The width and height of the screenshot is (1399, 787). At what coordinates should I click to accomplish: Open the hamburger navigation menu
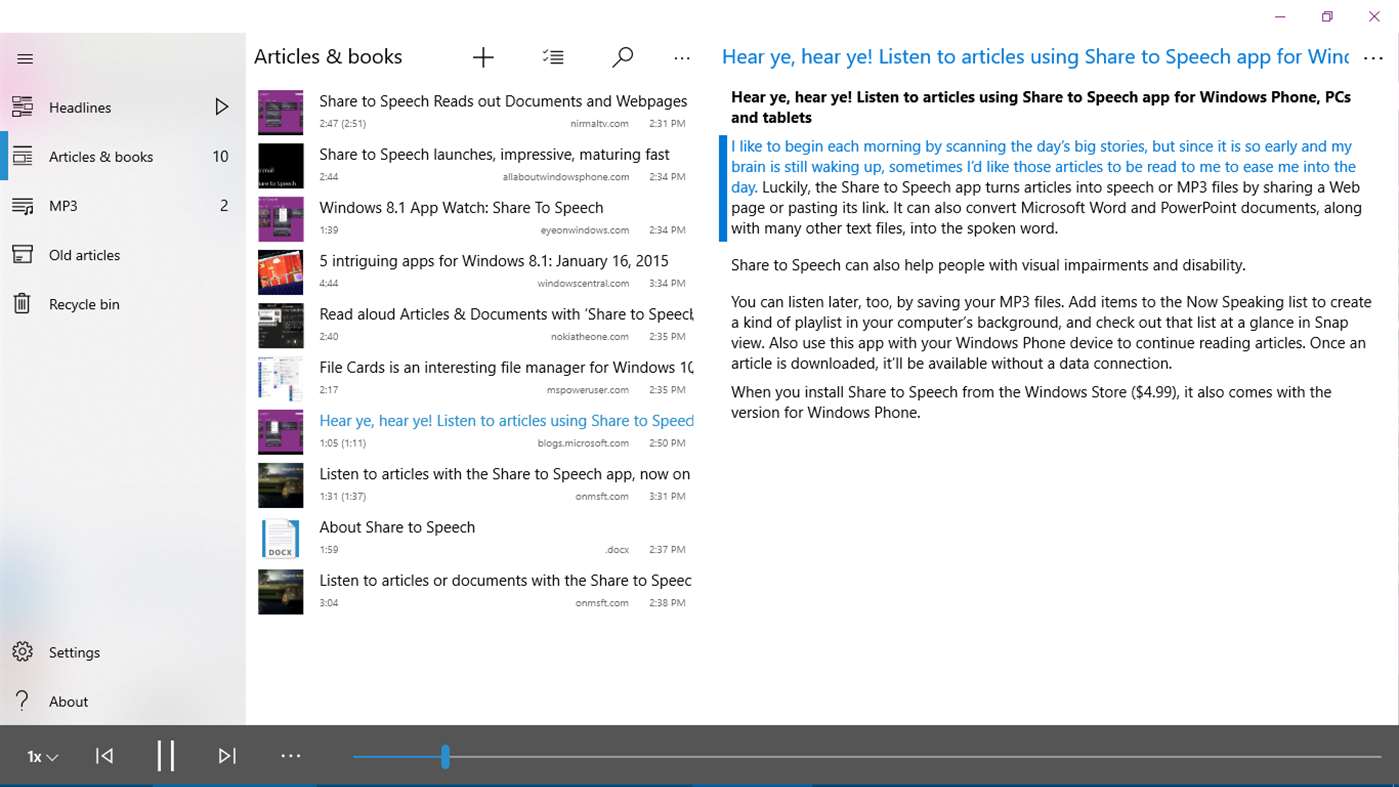pyautogui.click(x=25, y=59)
